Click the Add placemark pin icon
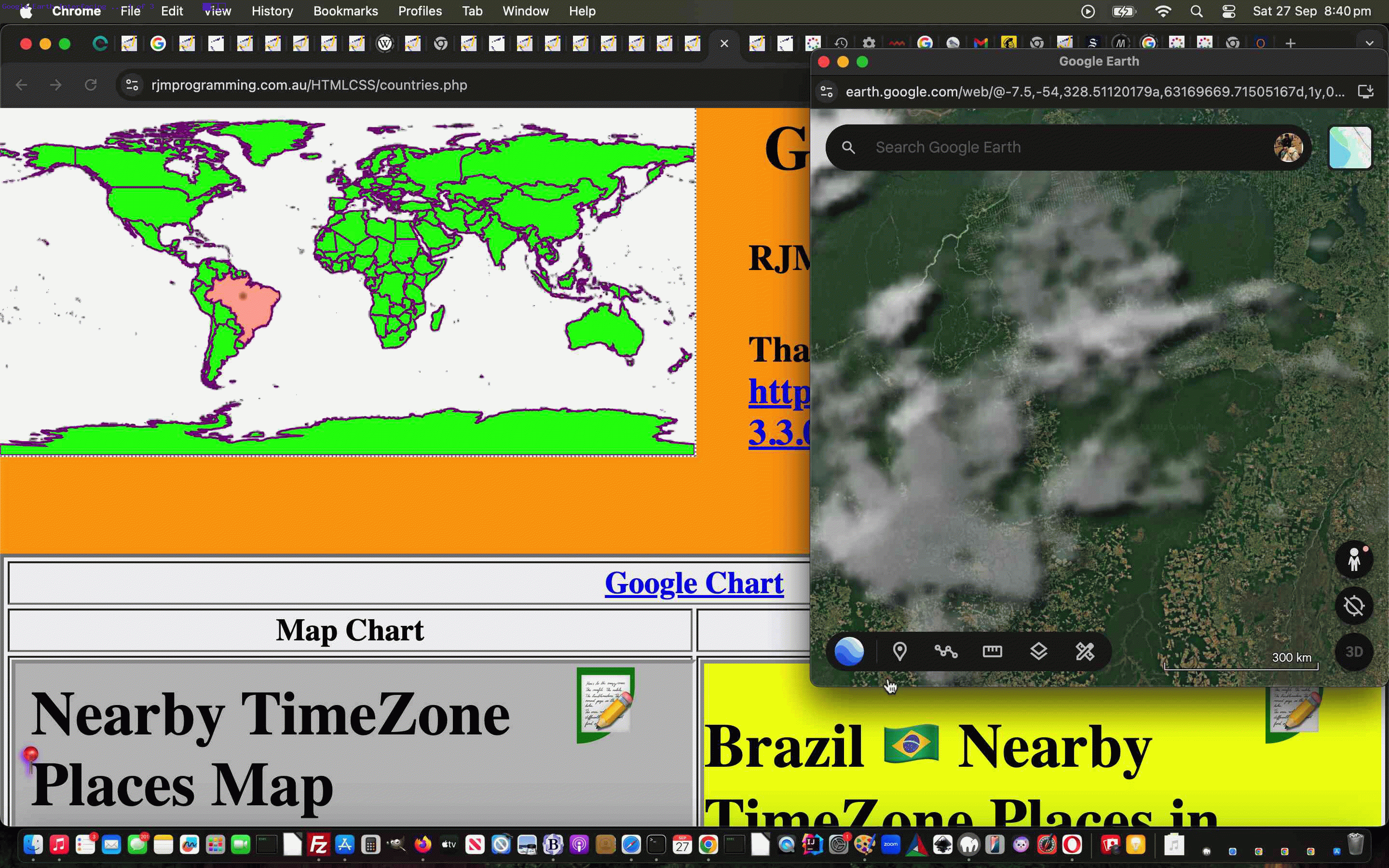Screen dimensions: 1389x868 899,651
